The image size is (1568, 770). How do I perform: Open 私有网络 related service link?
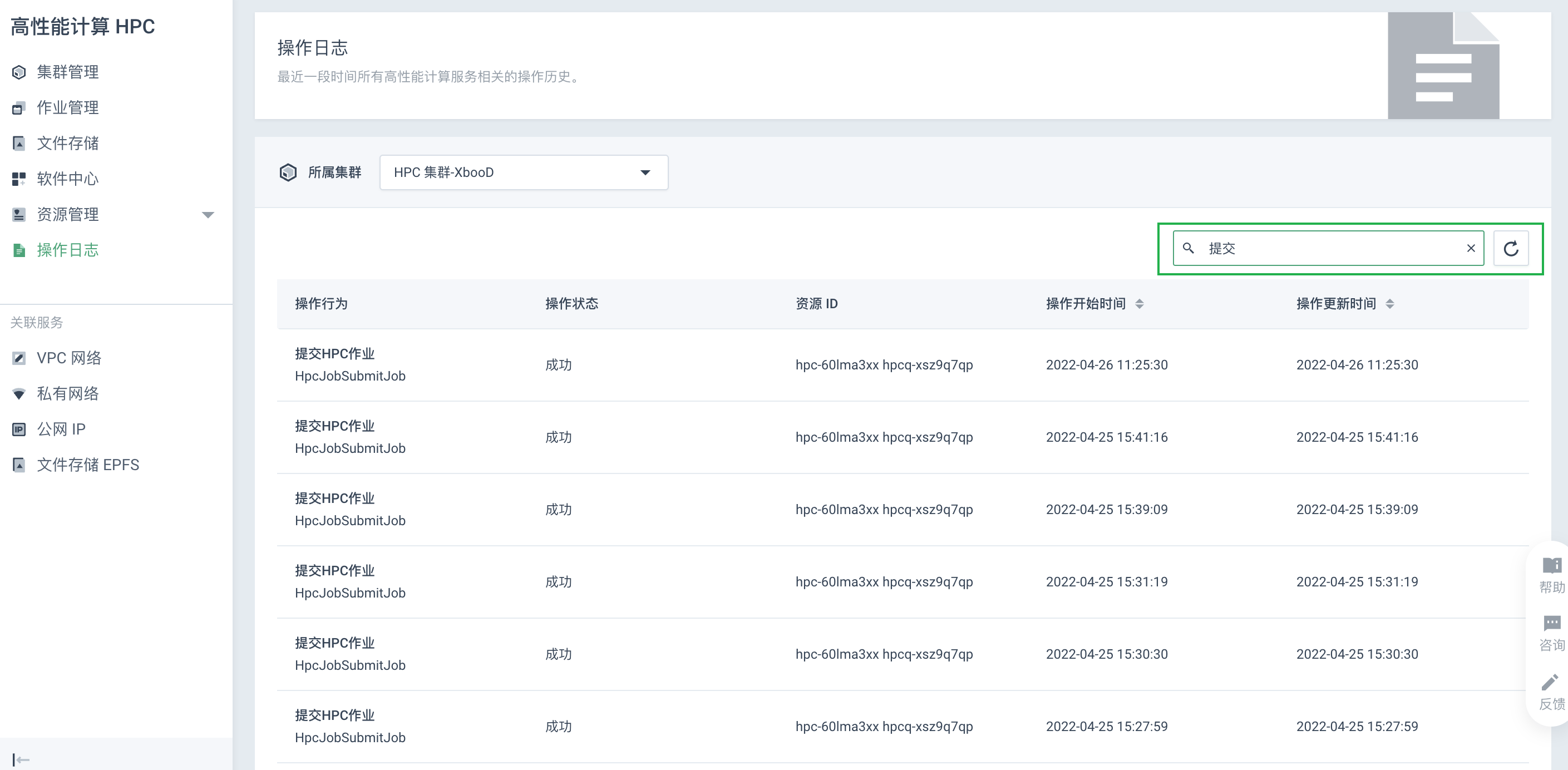[x=67, y=394]
